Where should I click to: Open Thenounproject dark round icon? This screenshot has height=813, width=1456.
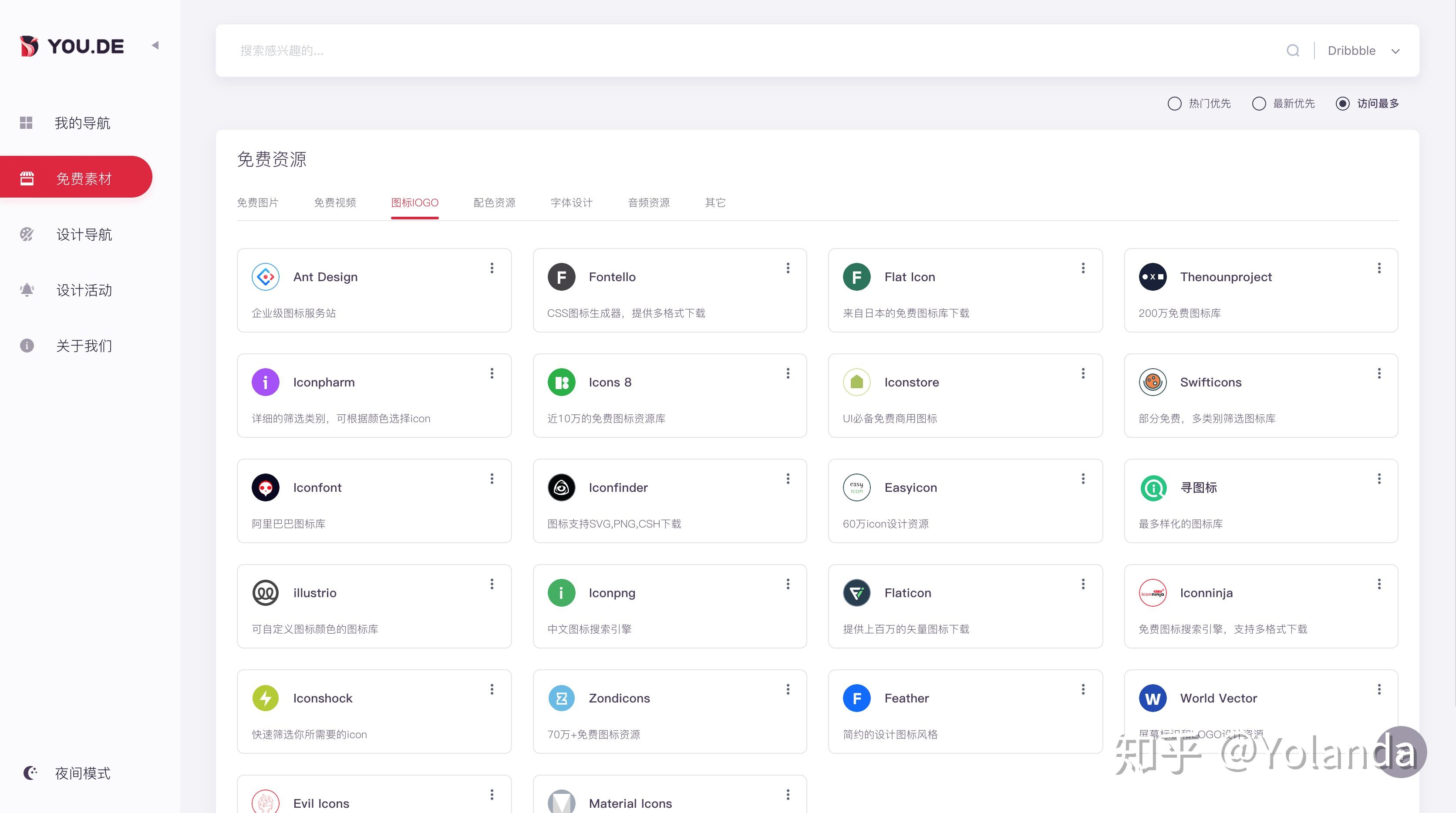[1153, 277]
